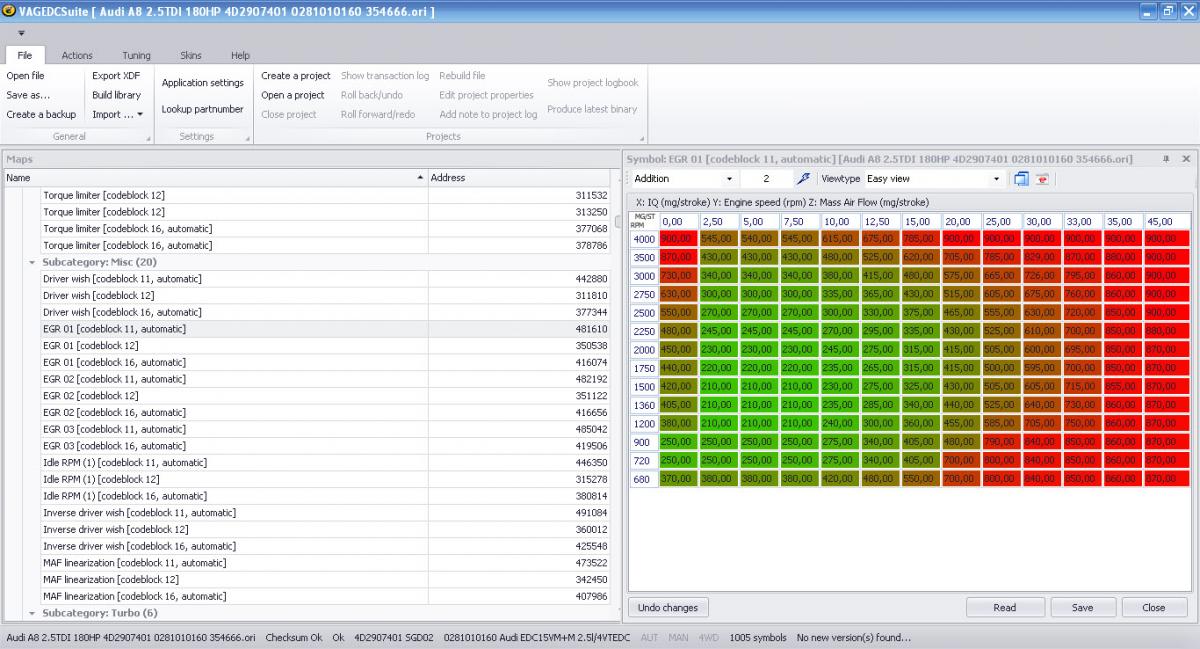
Task: Switch to the File tab
Action: (x=24, y=55)
